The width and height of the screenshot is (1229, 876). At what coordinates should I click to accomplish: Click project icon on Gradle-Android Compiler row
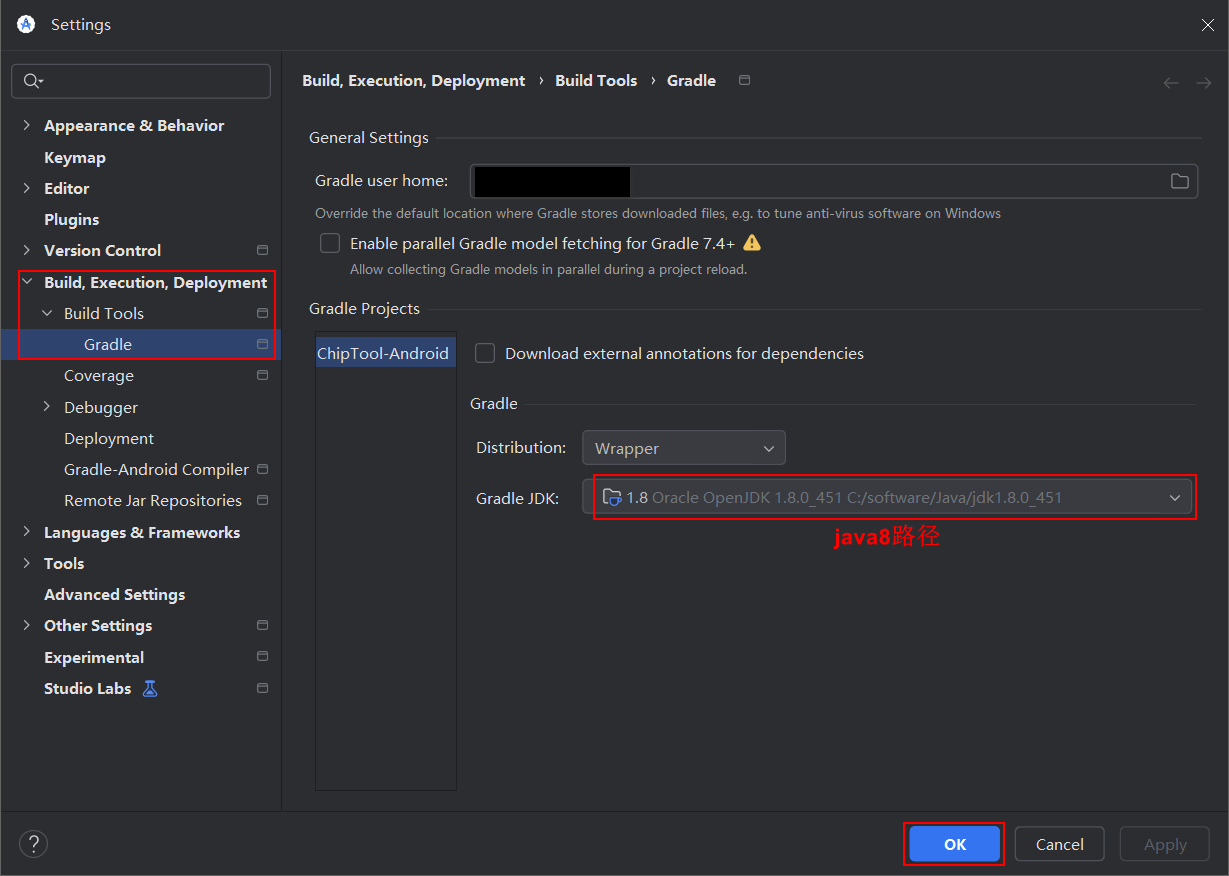click(x=262, y=469)
